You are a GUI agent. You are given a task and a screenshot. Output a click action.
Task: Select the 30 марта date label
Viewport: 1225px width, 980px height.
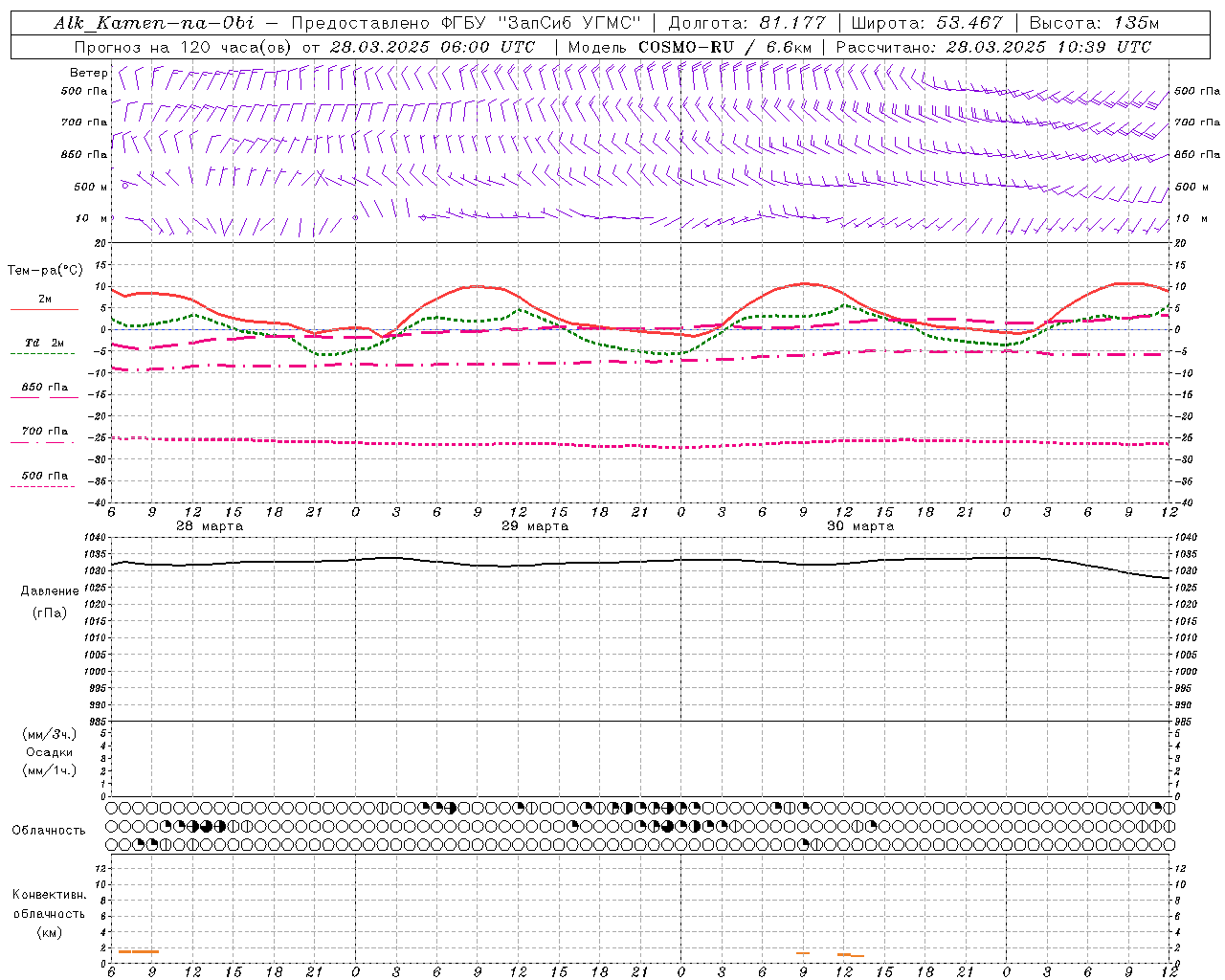point(860,526)
